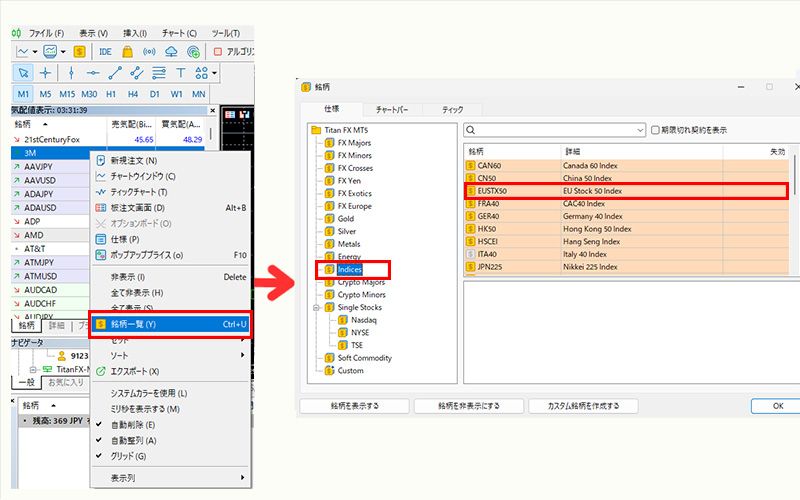800x500 pixels.
Task: Click the gold dollar symbols toolbar icon
Action: pyautogui.click(x=78, y=51)
